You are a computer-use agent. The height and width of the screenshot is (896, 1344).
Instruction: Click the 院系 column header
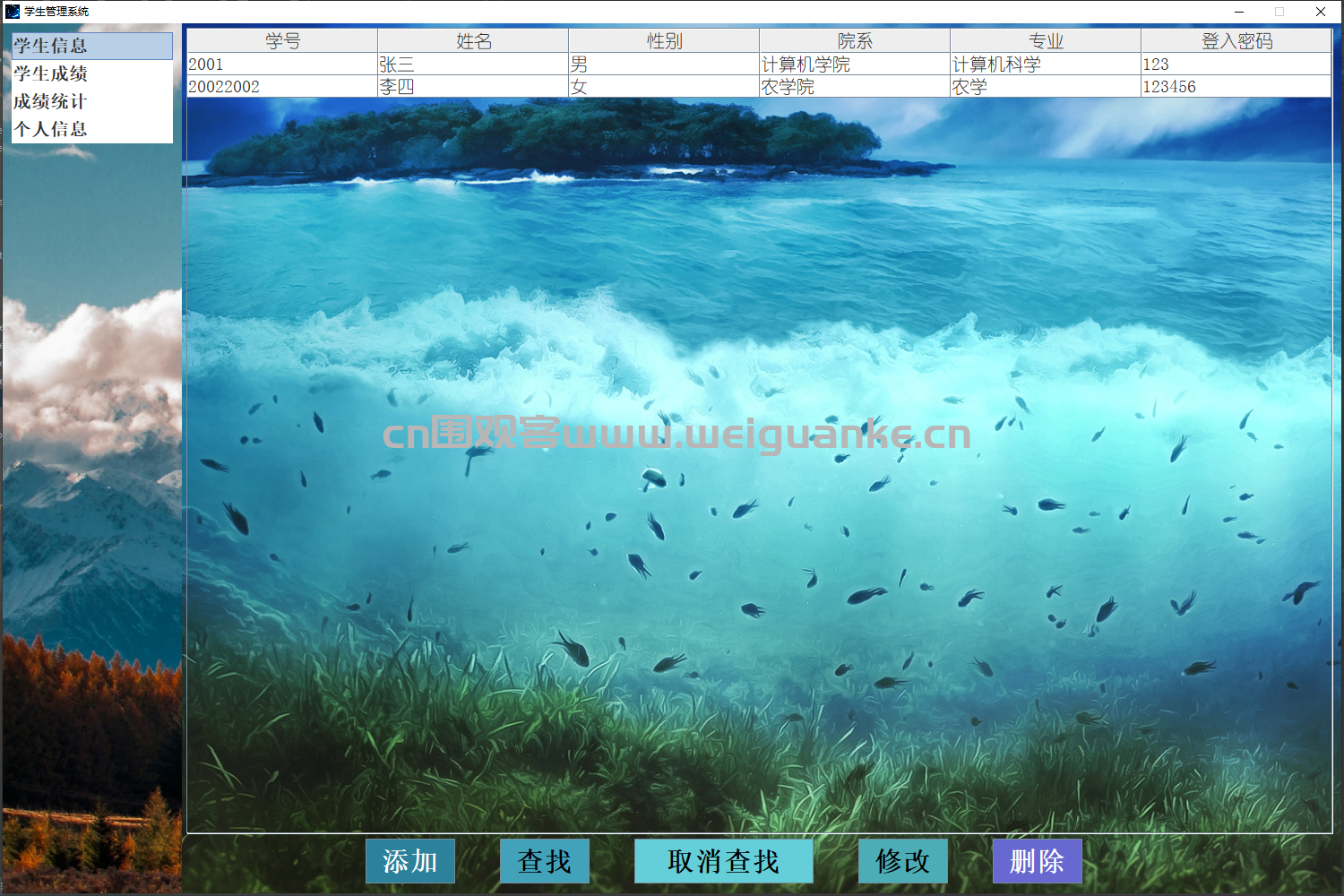855,41
